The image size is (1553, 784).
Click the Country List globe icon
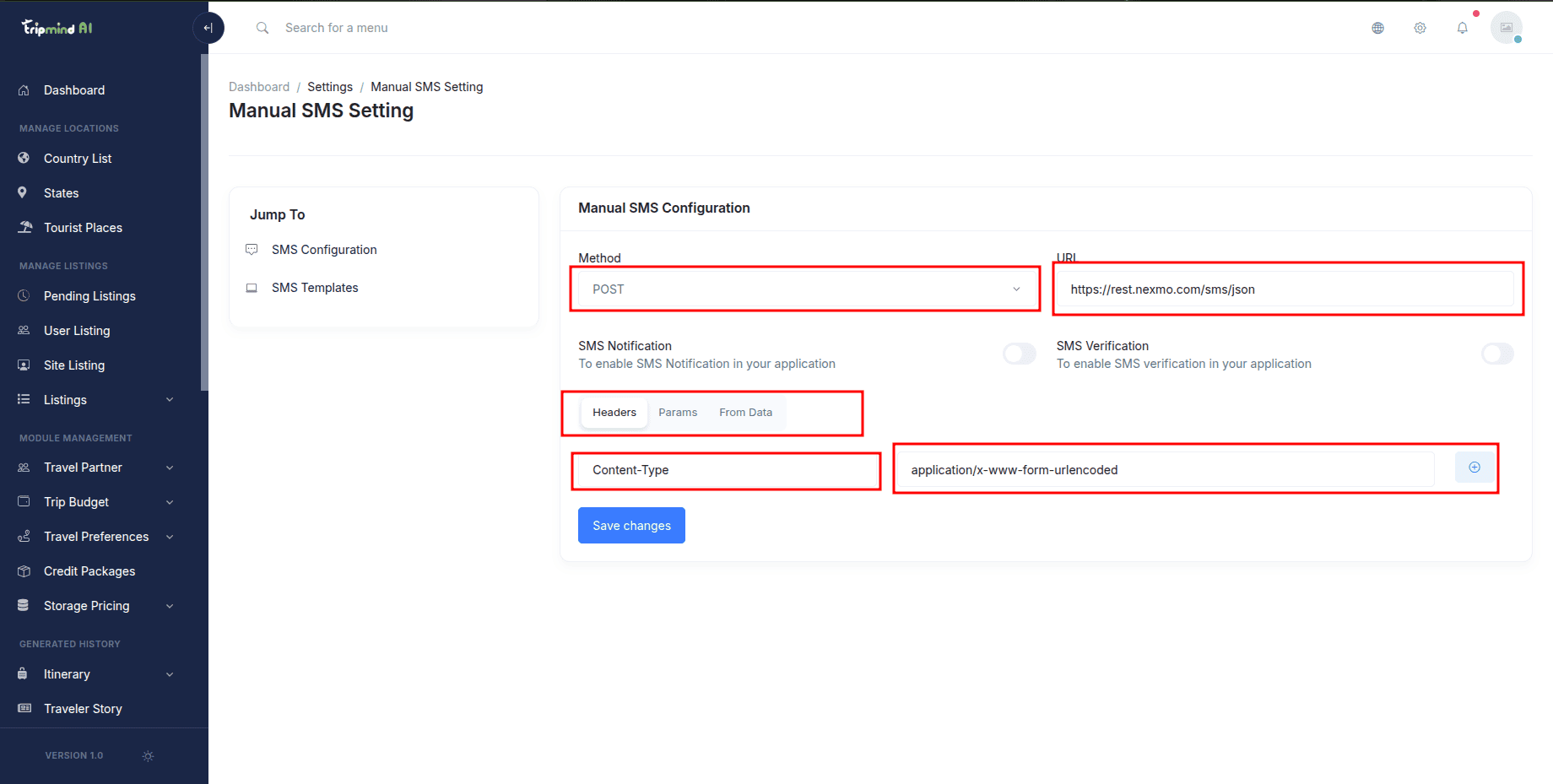pyautogui.click(x=24, y=159)
